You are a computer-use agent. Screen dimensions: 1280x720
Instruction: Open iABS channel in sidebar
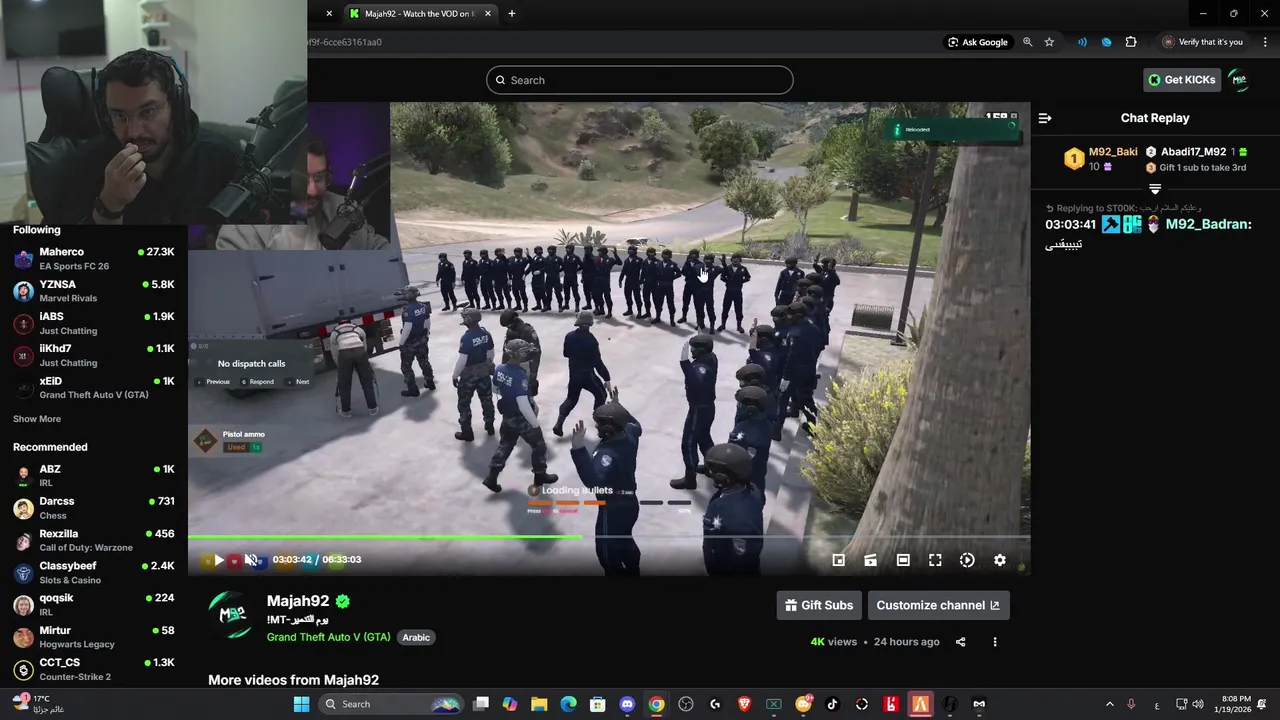point(94,323)
